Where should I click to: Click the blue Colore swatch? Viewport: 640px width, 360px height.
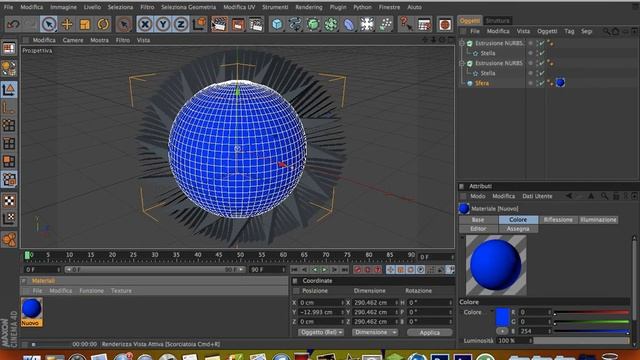tap(502, 317)
